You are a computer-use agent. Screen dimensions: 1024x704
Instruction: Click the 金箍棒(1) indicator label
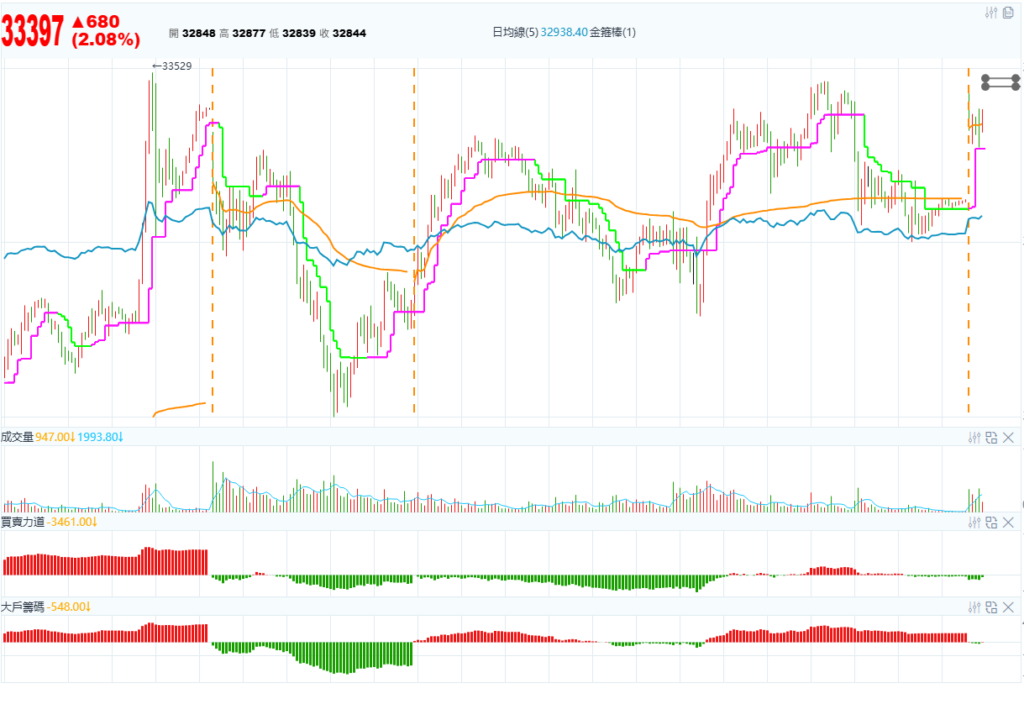[x=612, y=33]
